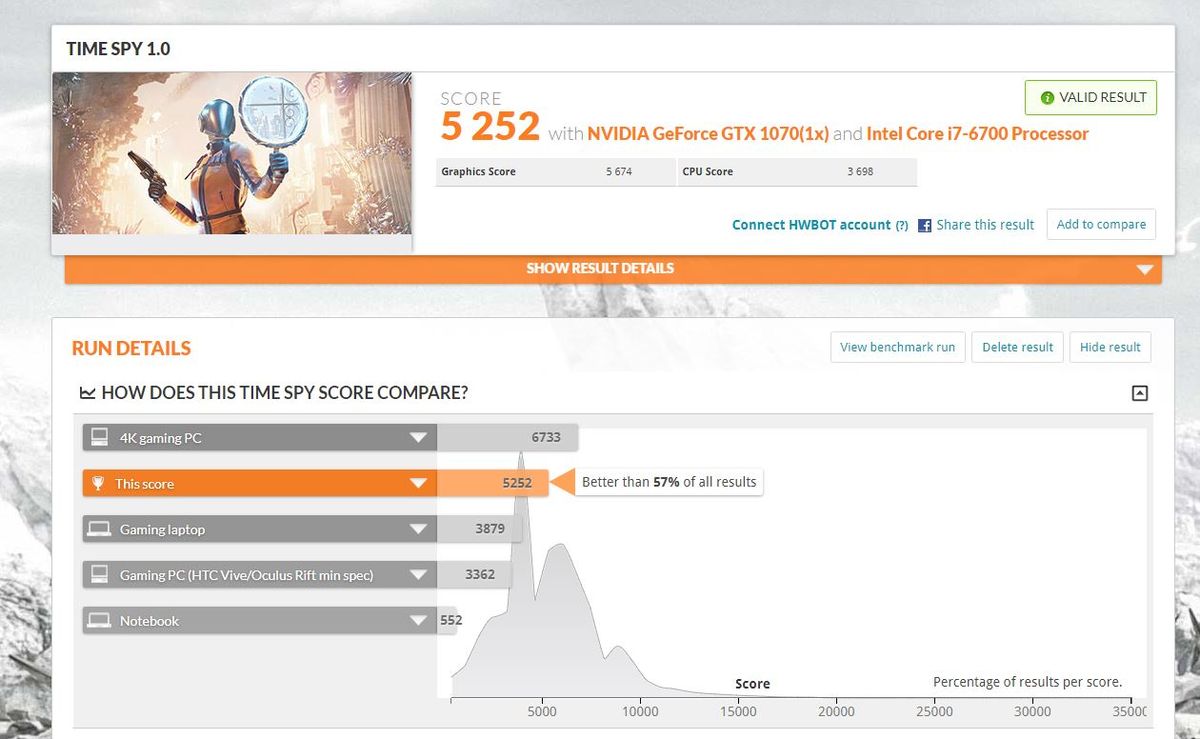The width and height of the screenshot is (1200, 739).
Task: Click the laptop icon beside Notebook
Action: point(98,621)
